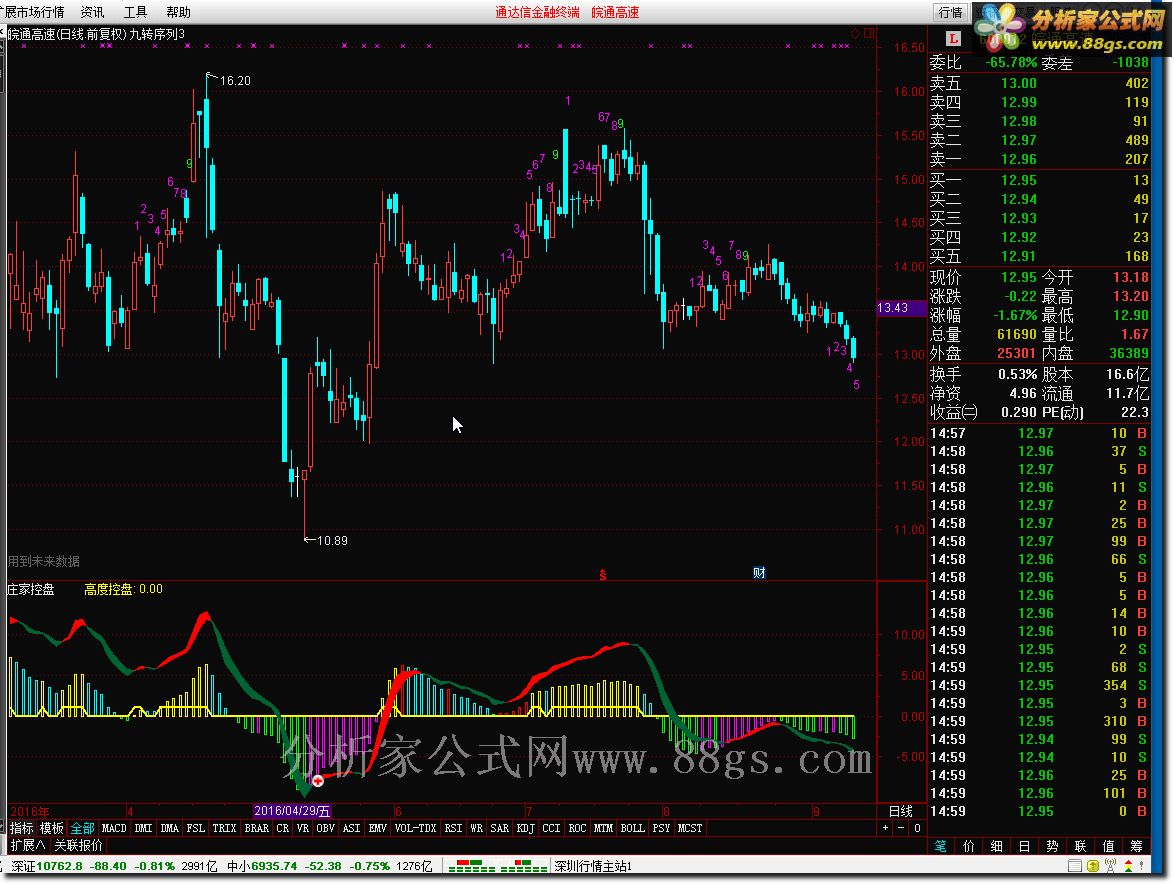This screenshot has height=884, width=1174.
Task: Switch to the BRAR indicator
Action: [x=256, y=828]
